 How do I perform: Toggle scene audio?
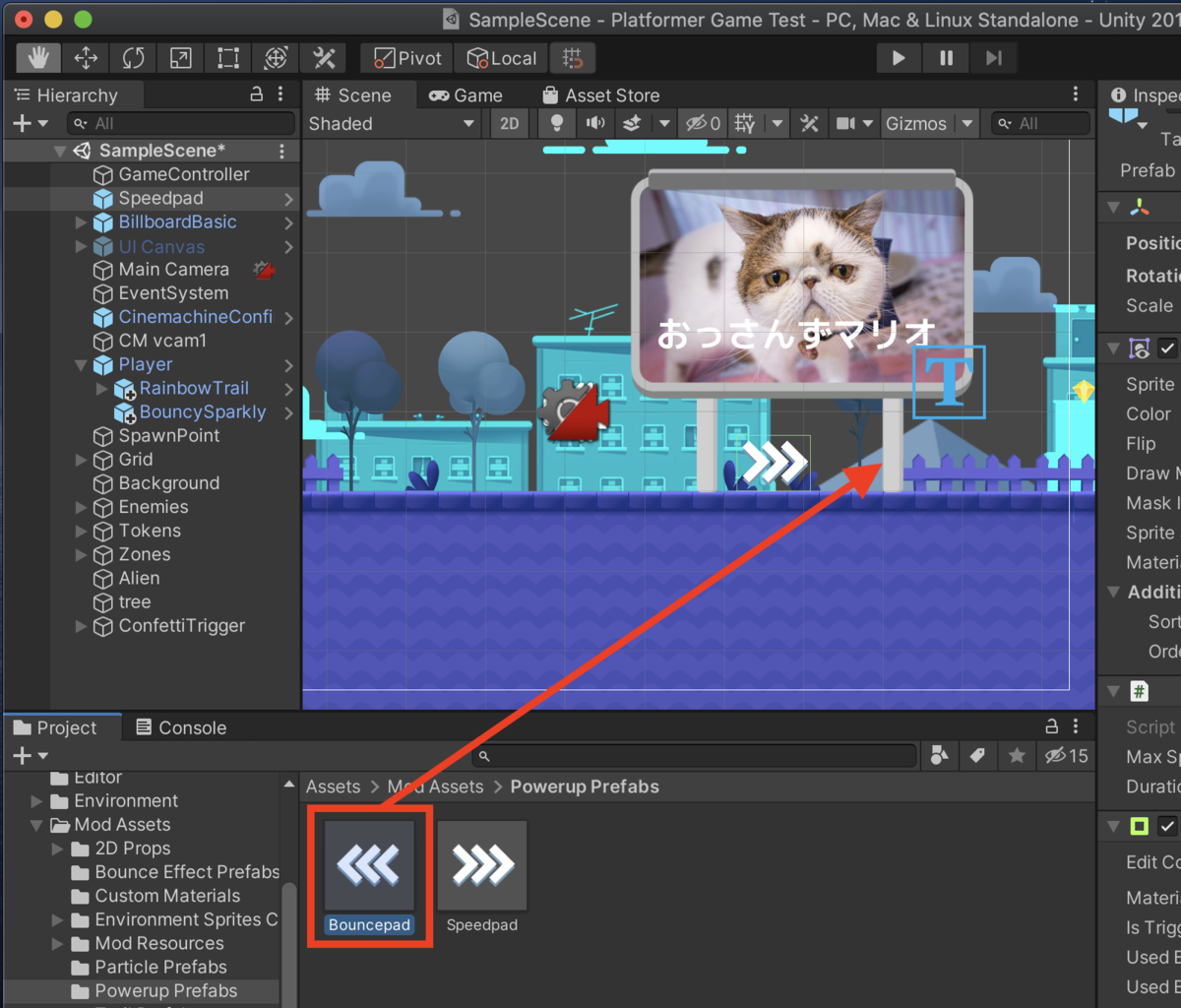[x=595, y=124]
